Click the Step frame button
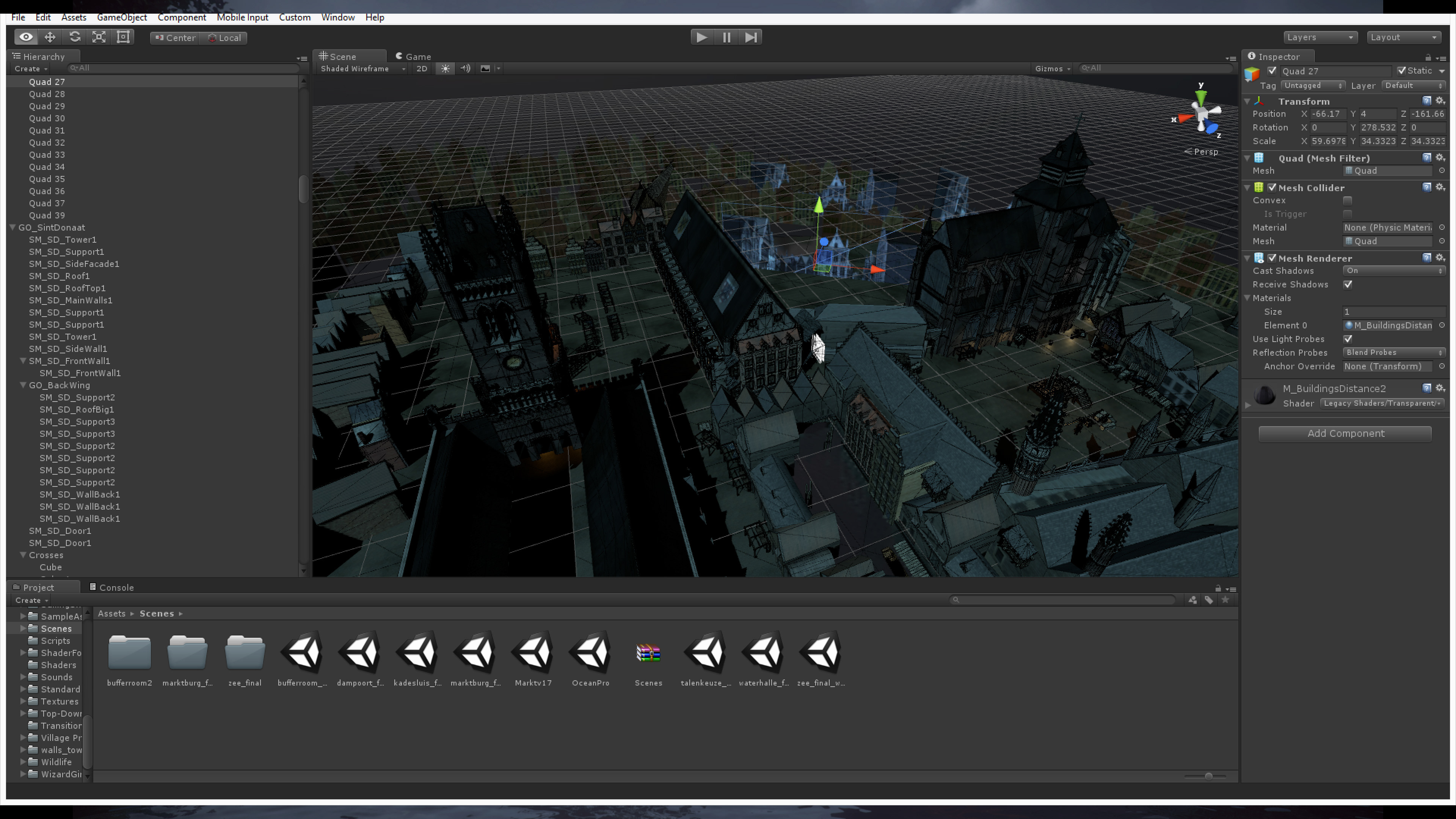This screenshot has height=819, width=1456. [751, 37]
